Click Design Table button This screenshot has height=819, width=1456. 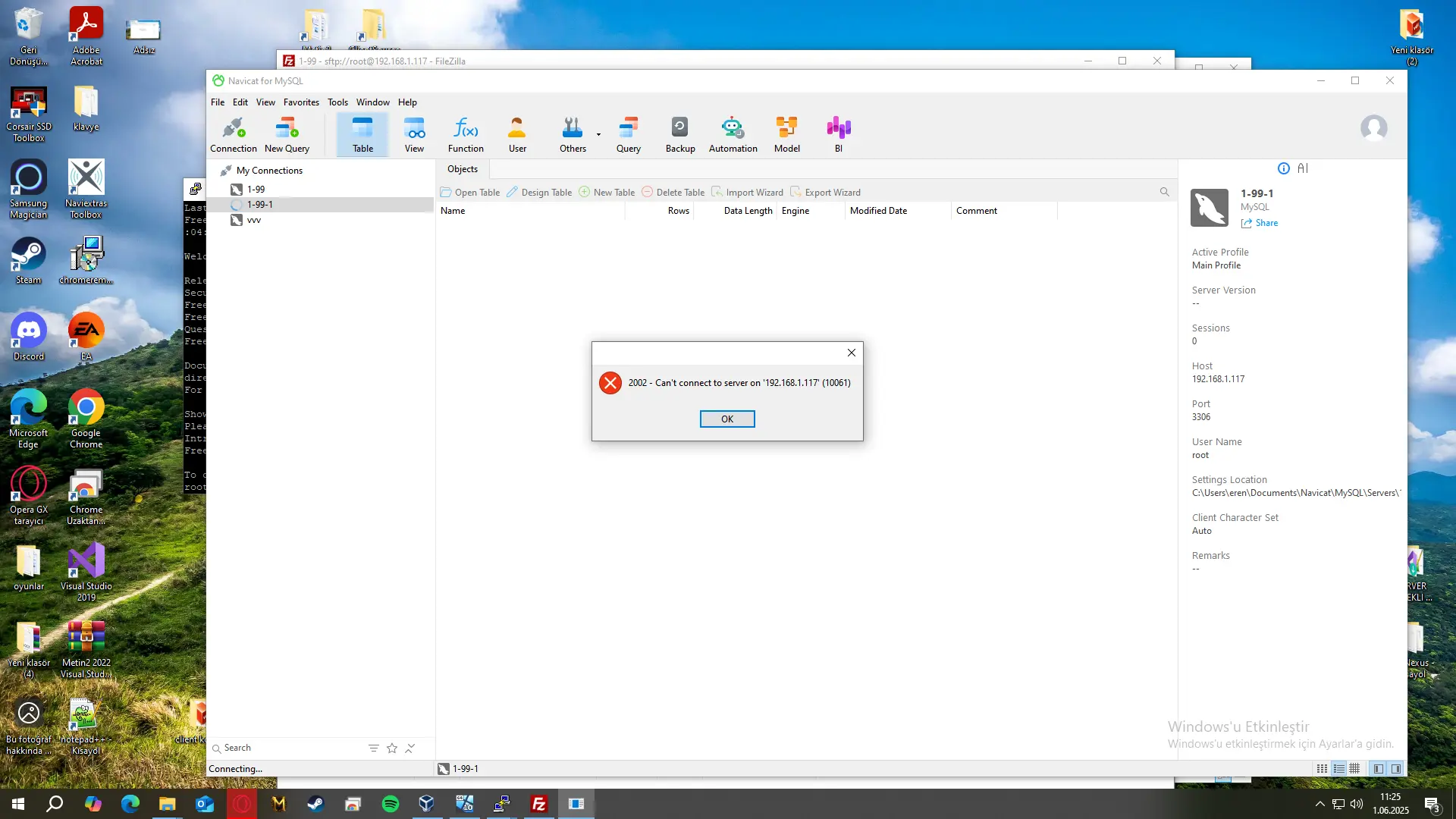point(539,193)
